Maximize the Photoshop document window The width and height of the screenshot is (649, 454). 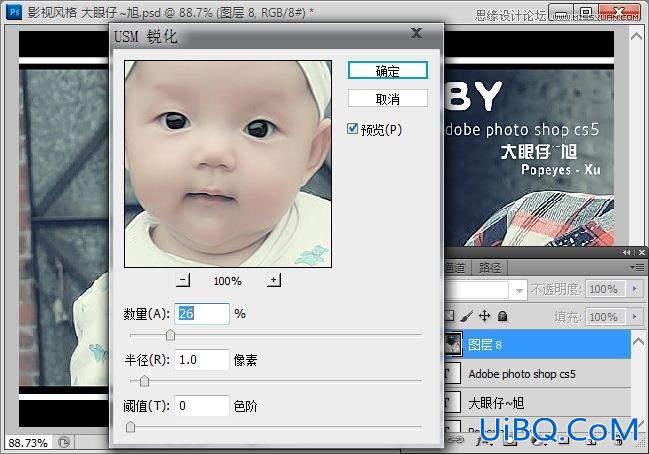click(x=586, y=13)
